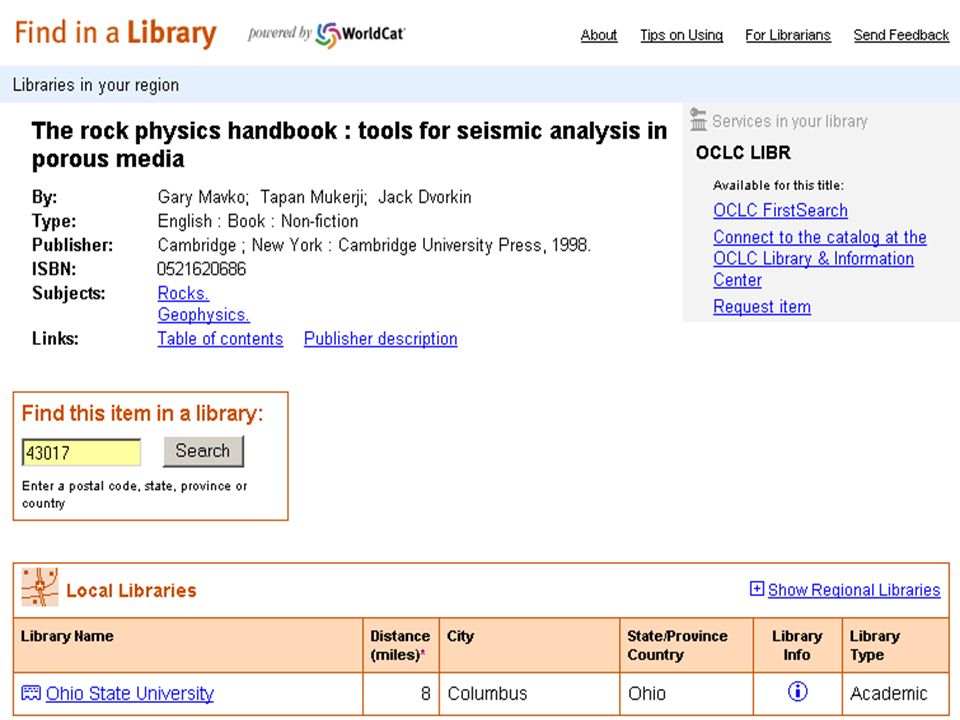The width and height of the screenshot is (960, 720).
Task: Click the library building icon beside Ohio State University
Action: pos(31,692)
